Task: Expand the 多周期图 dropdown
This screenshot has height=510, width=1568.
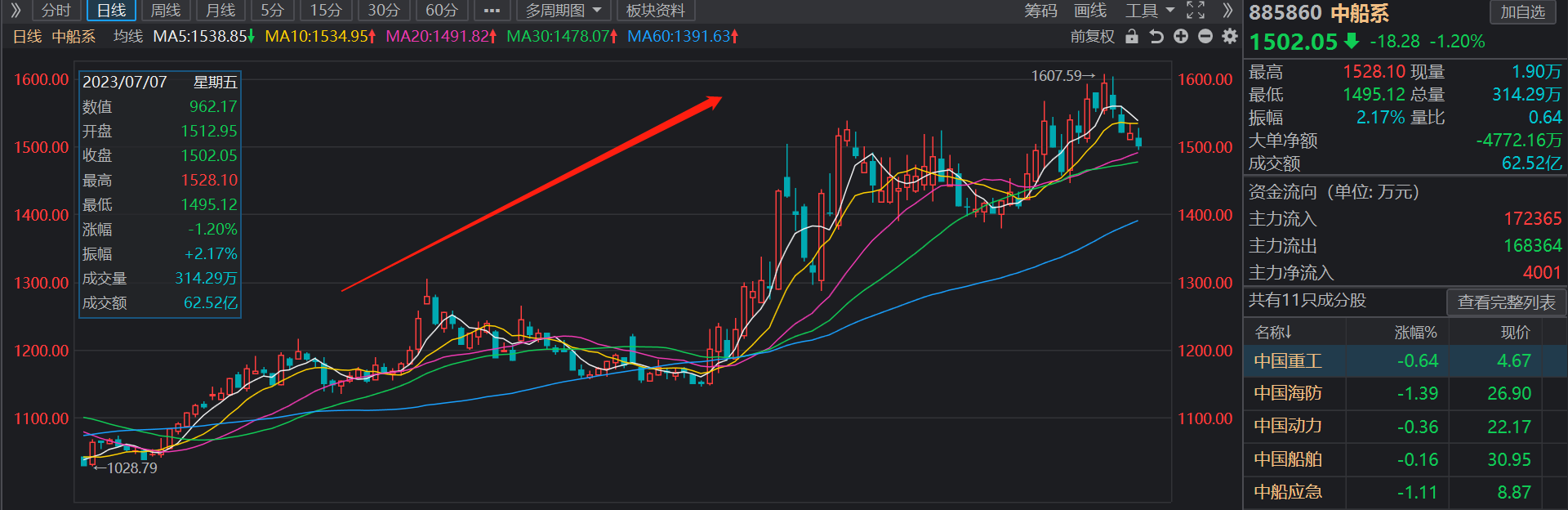Action: pos(563,11)
